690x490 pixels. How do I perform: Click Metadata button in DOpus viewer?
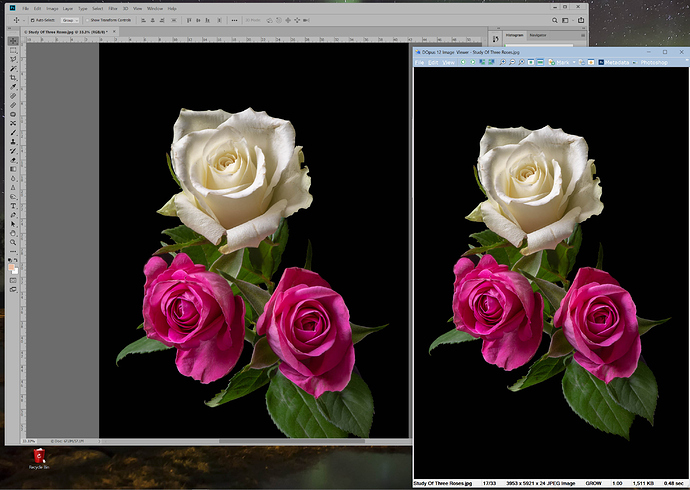(x=613, y=62)
